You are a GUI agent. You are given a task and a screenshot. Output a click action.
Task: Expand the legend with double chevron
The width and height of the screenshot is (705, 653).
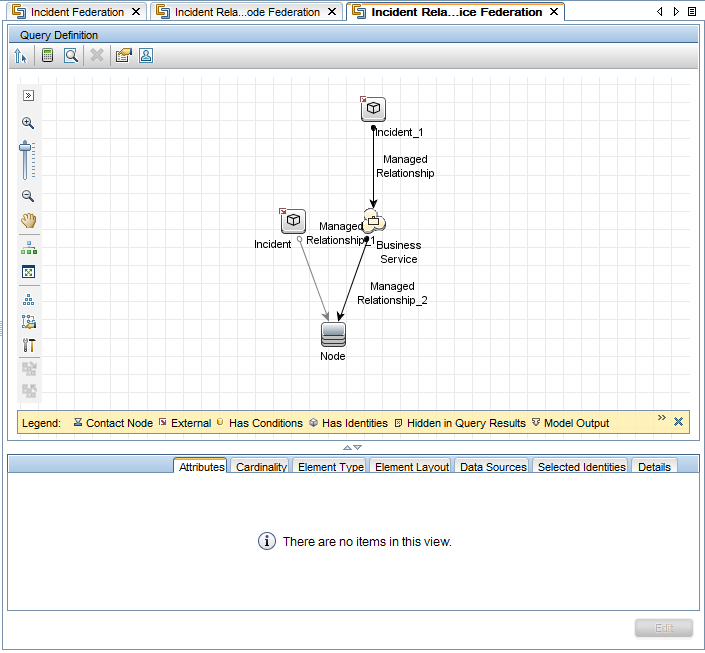[x=661, y=417]
